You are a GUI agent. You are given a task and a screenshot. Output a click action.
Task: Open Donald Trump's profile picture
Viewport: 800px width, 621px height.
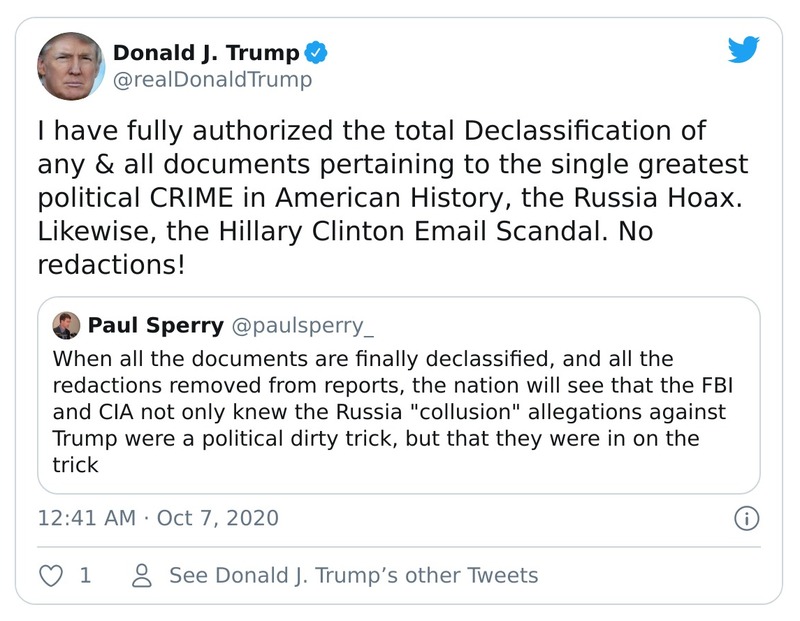pyautogui.click(x=71, y=65)
